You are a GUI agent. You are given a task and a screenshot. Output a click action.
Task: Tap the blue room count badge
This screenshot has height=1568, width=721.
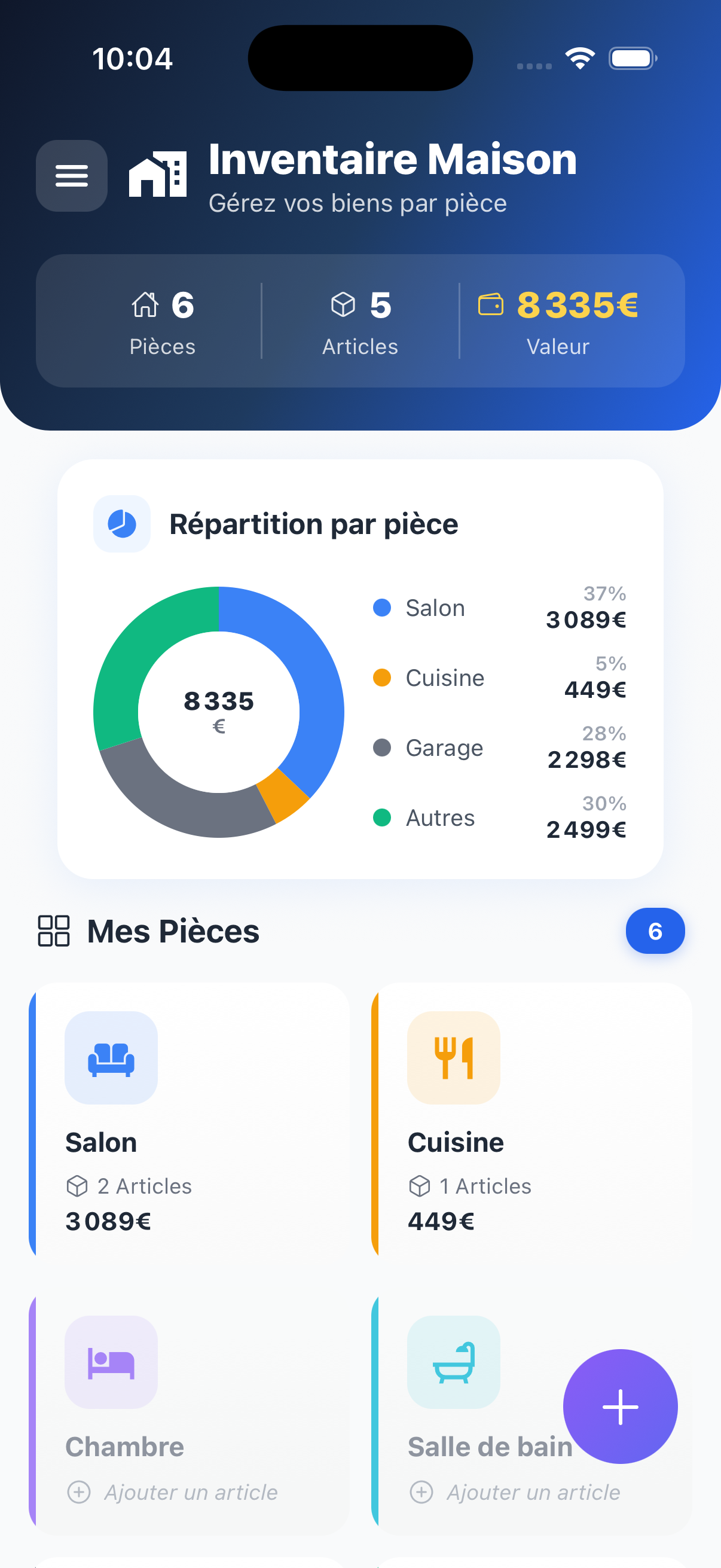[x=655, y=931]
